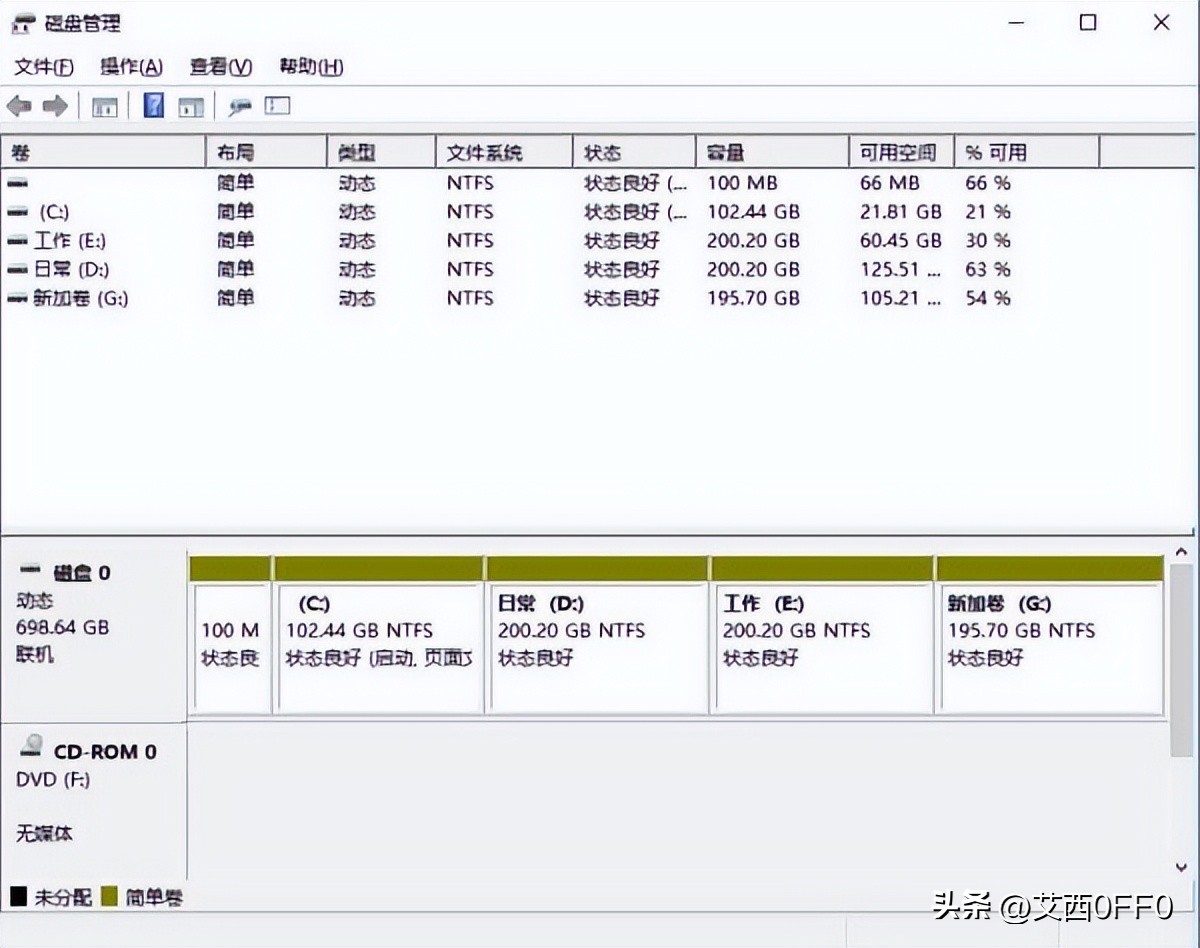This screenshot has height=948, width=1200.
Task: Click the 磁盘 0 disk icon
Action: (x=31, y=570)
